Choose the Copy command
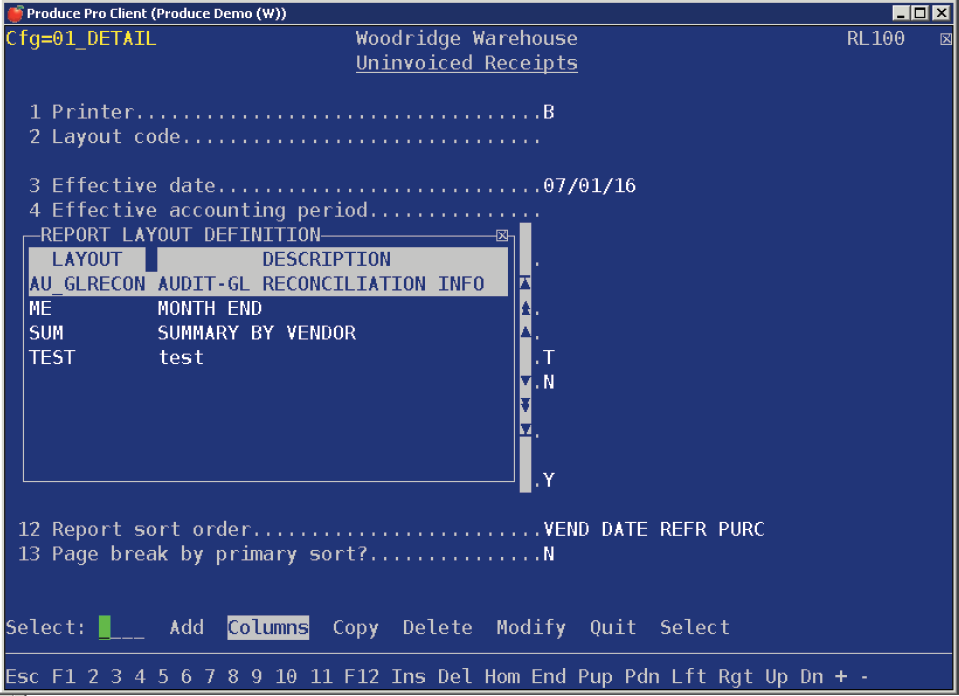Image resolution: width=959 pixels, height=696 pixels. click(x=355, y=628)
